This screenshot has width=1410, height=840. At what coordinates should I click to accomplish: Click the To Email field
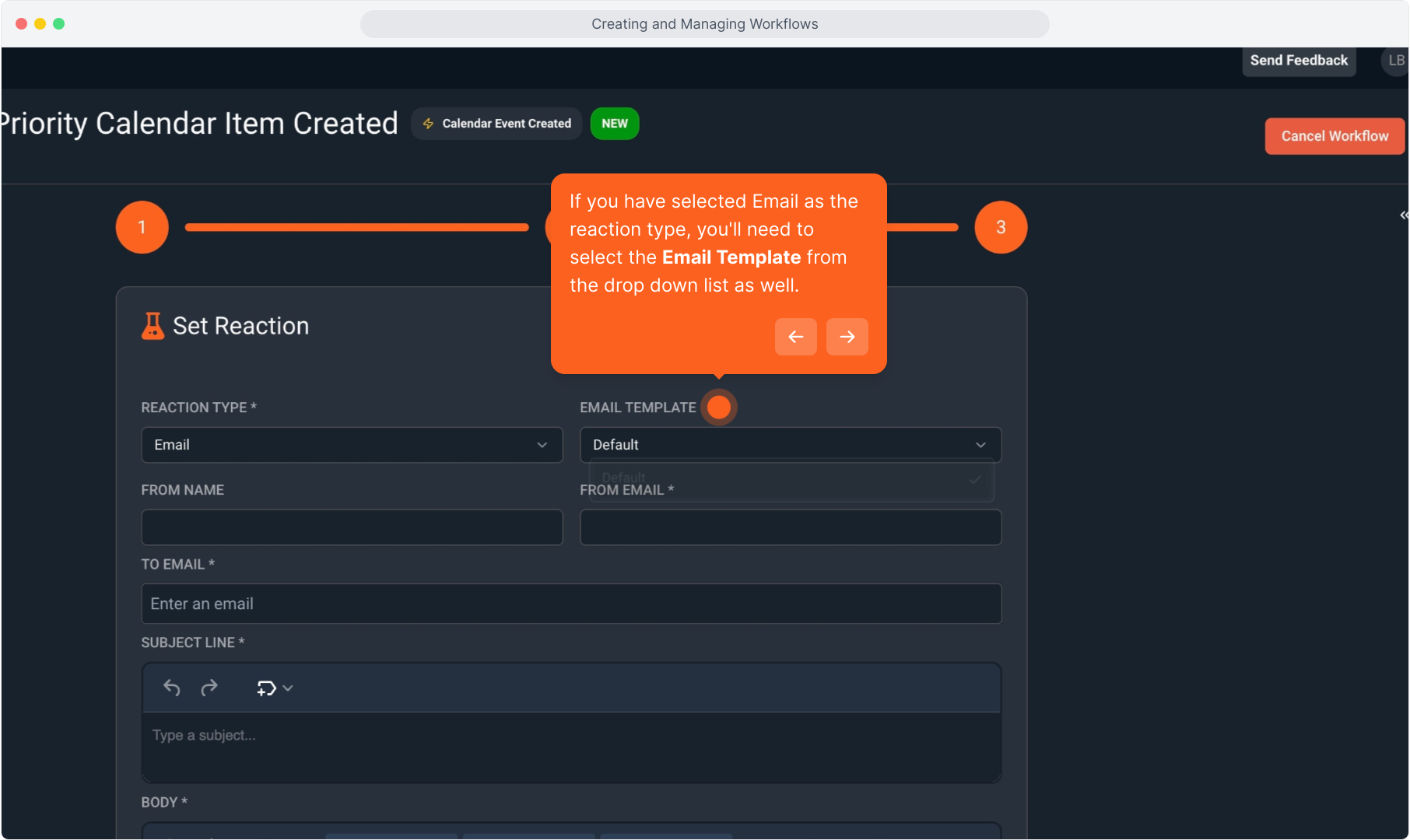571,604
